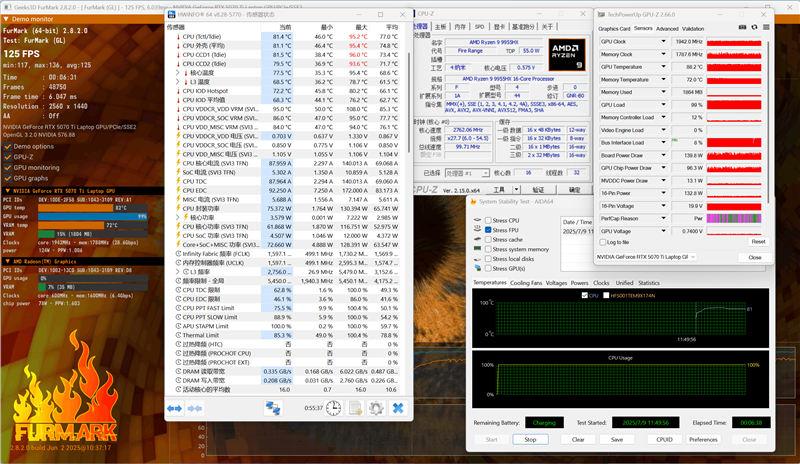The image size is (800, 464).
Task: Open CPUID button in AIDA64
Action: tap(664, 439)
